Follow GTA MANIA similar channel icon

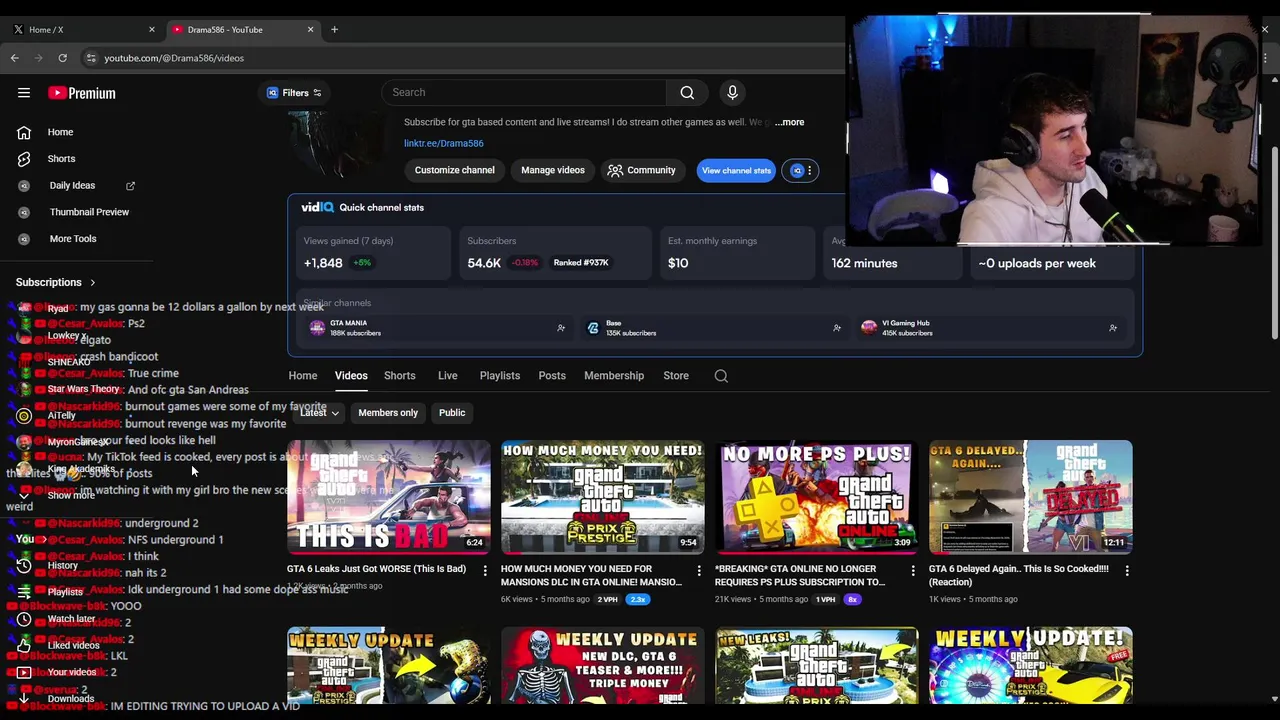(561, 328)
